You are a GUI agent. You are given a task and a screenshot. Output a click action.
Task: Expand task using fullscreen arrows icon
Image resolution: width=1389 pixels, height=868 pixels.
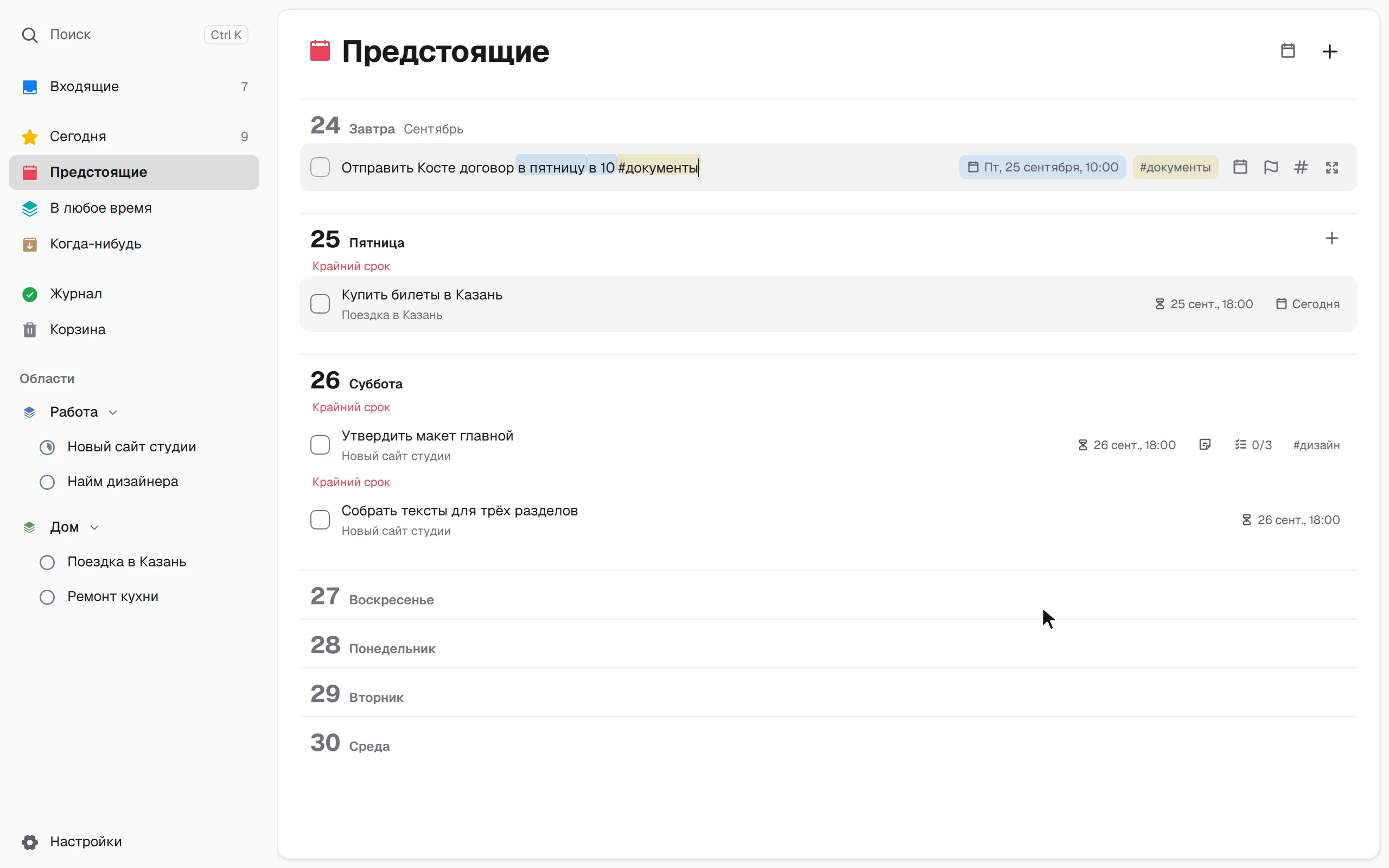[x=1331, y=167]
